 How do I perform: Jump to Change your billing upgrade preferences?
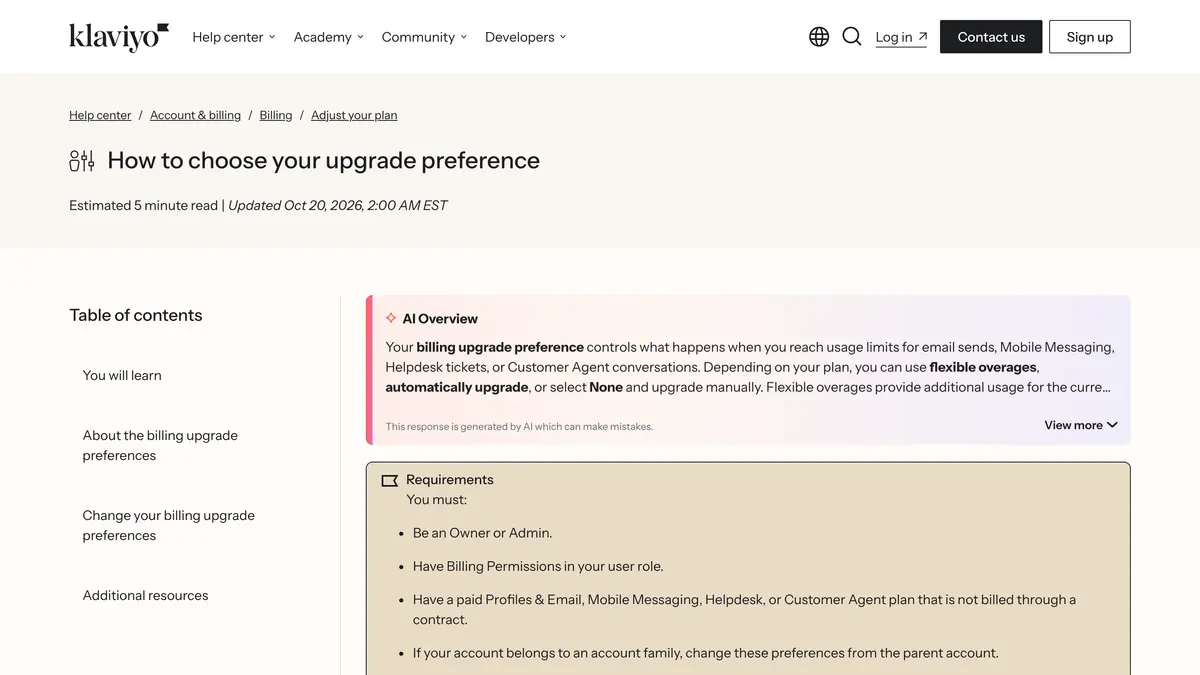[x=168, y=525]
